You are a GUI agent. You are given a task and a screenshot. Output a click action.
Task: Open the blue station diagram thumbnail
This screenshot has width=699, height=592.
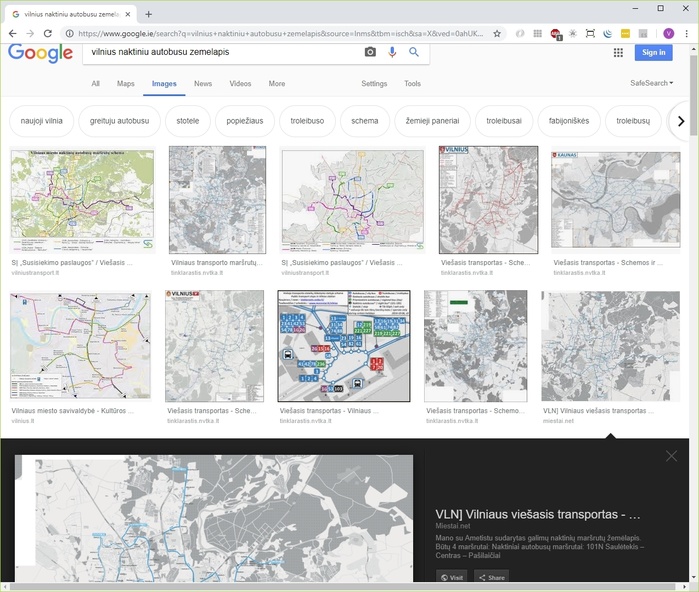click(x=344, y=346)
